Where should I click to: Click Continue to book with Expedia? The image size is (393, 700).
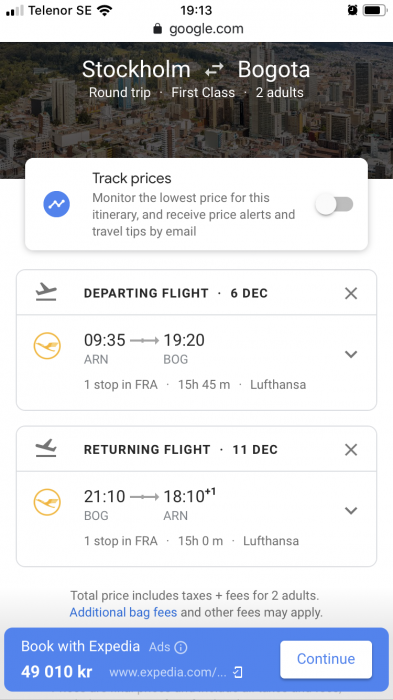326,659
